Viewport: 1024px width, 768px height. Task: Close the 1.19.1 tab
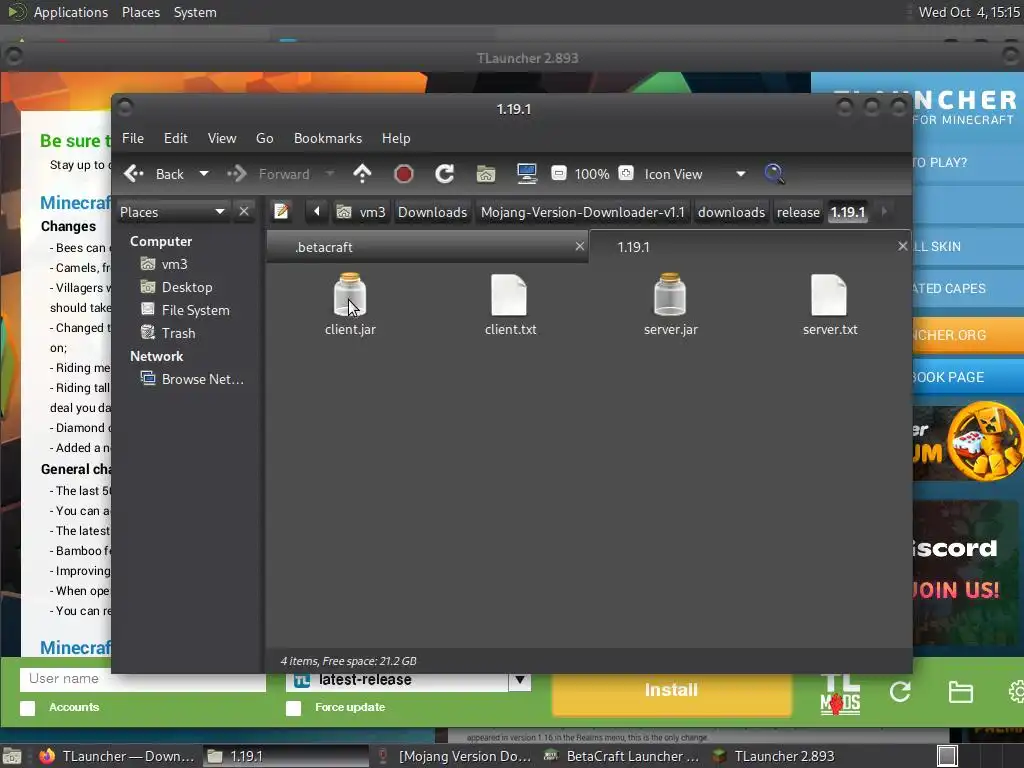[903, 246]
